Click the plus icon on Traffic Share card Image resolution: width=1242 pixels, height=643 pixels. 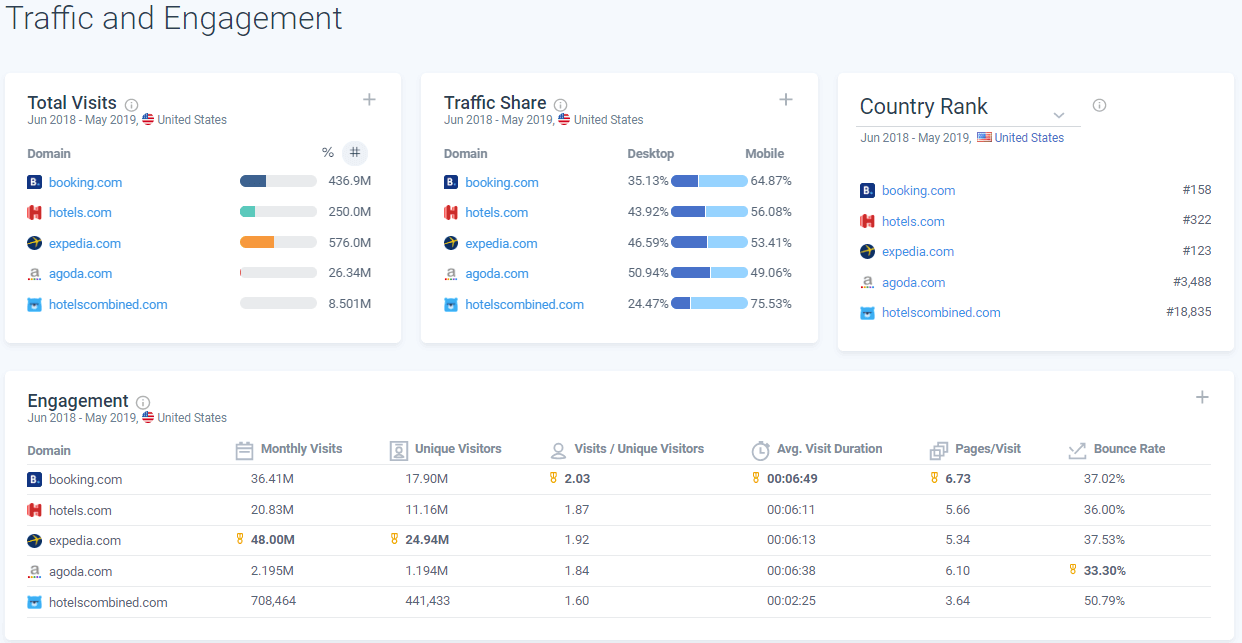(786, 99)
